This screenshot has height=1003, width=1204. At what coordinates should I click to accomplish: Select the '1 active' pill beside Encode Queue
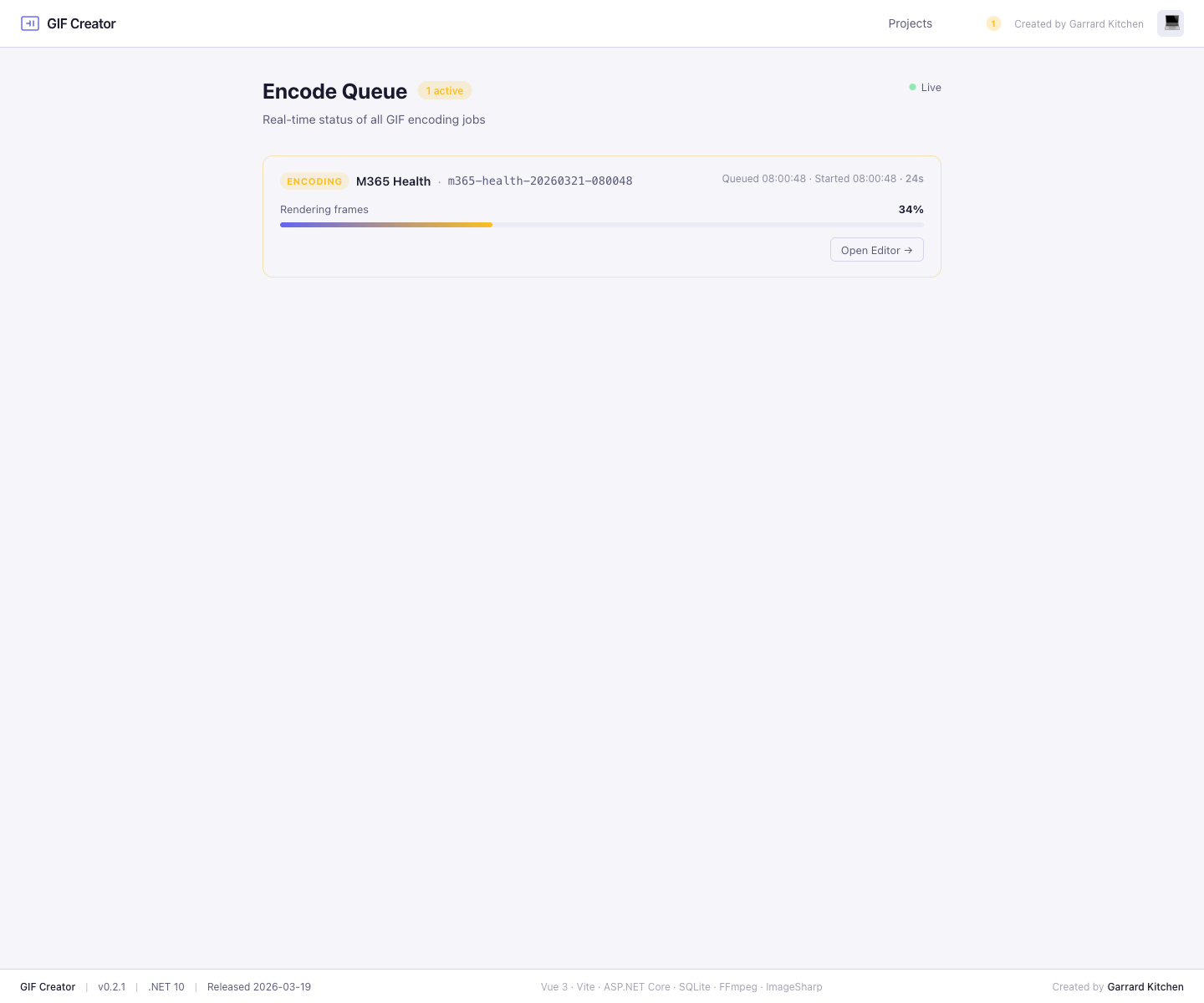pos(444,90)
